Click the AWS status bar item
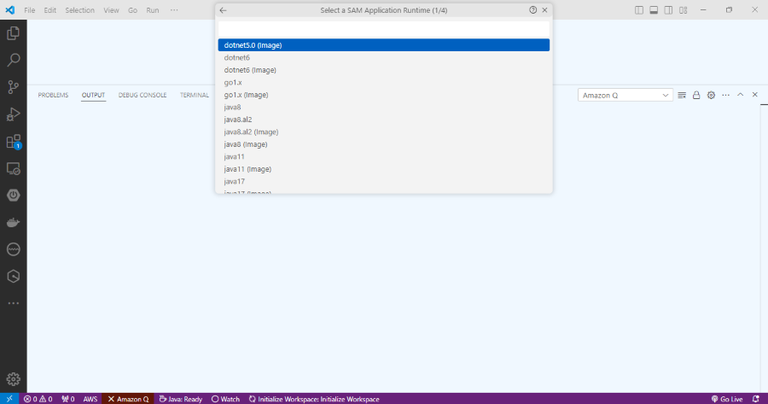Screen dimensions: 768x404 pos(90,399)
